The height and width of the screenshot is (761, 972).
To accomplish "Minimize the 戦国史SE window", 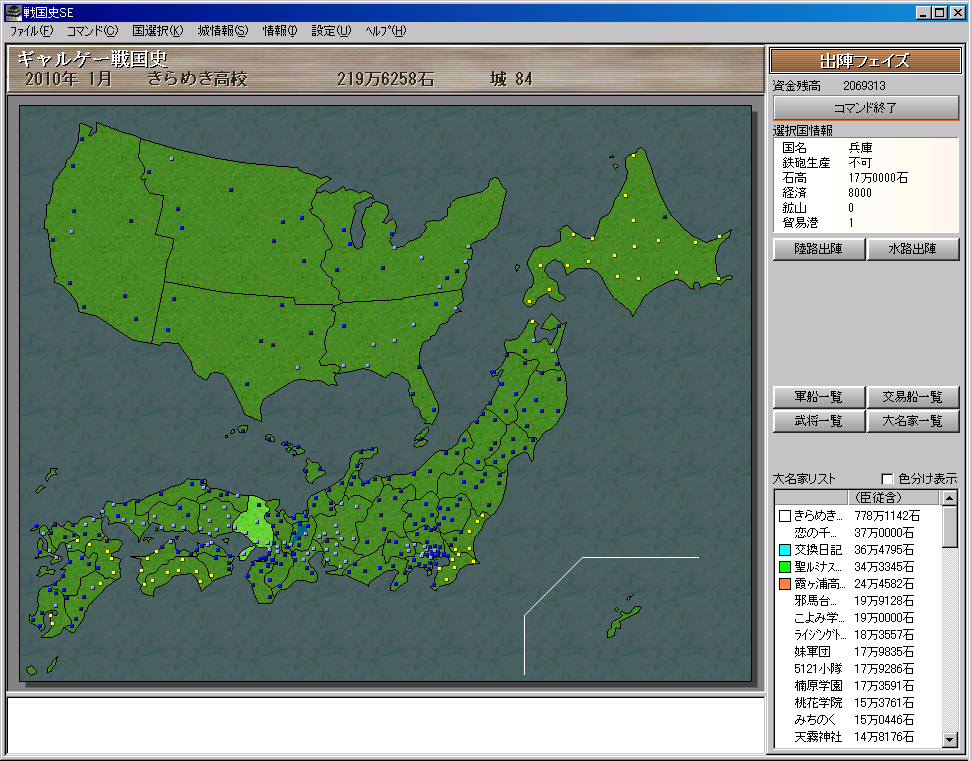I will [x=924, y=12].
